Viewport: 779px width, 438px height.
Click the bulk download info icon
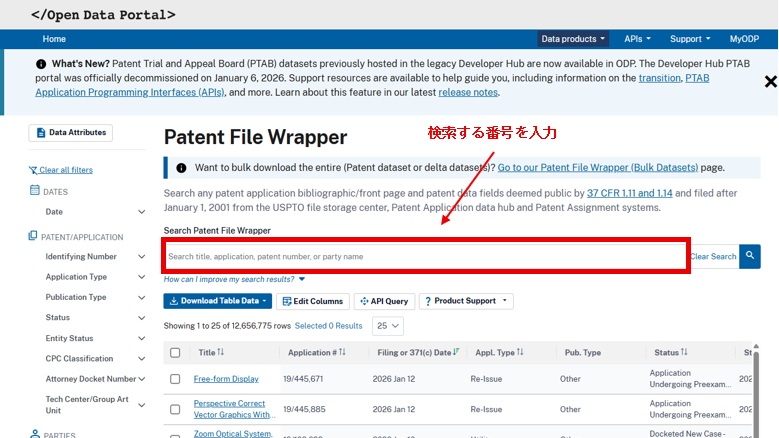[181, 168]
